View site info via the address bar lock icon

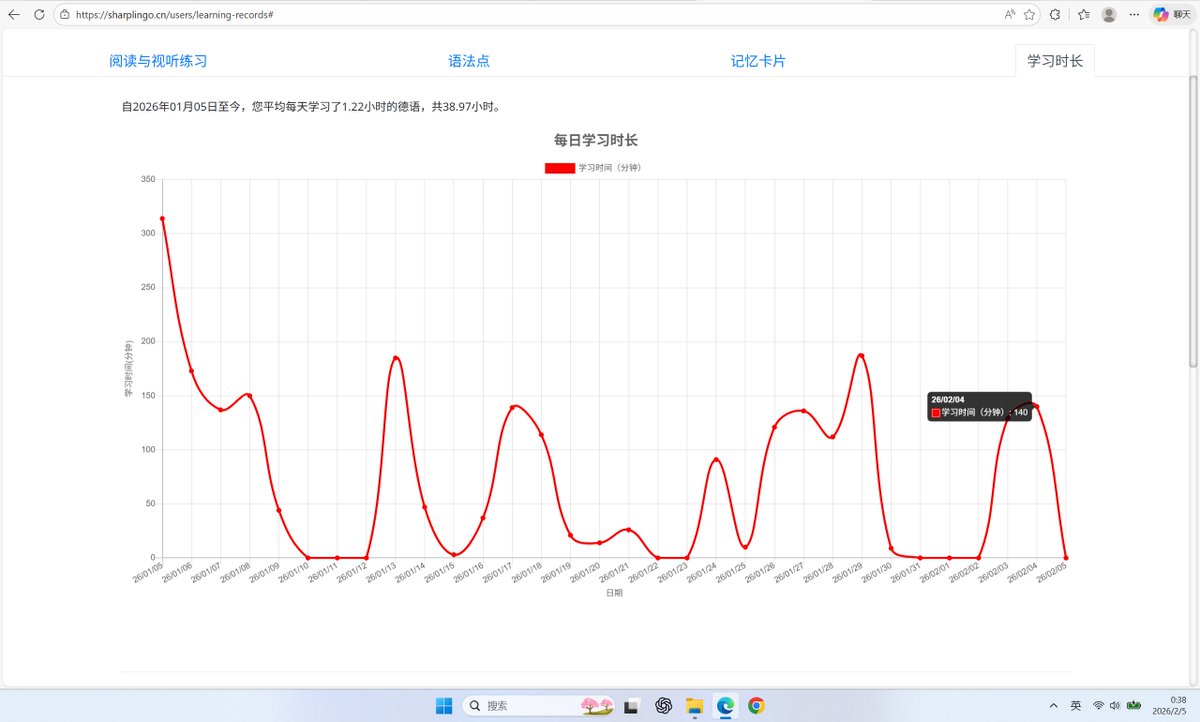[x=65, y=15]
